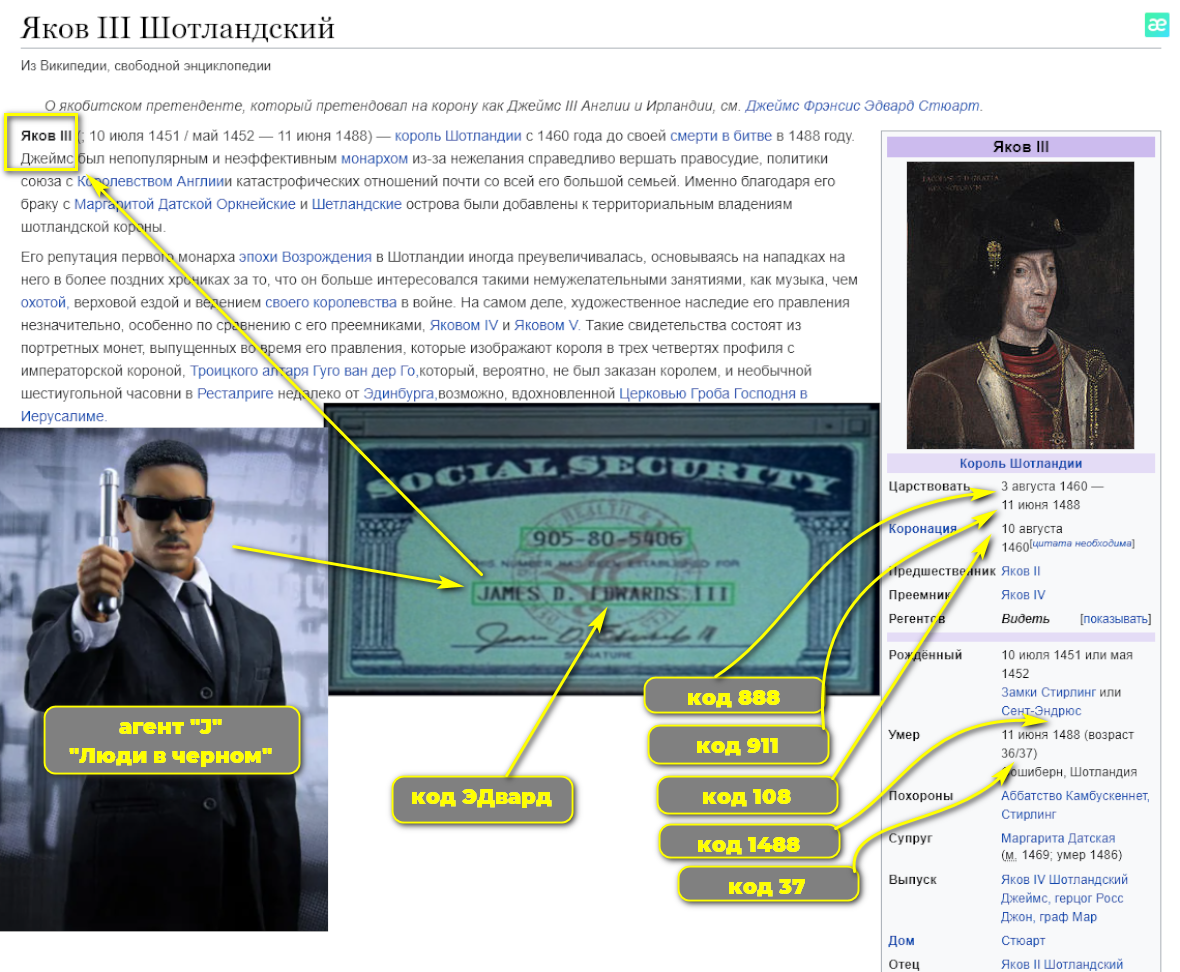Follow the Яковом IV link in paragraph

pyautogui.click(x=464, y=325)
